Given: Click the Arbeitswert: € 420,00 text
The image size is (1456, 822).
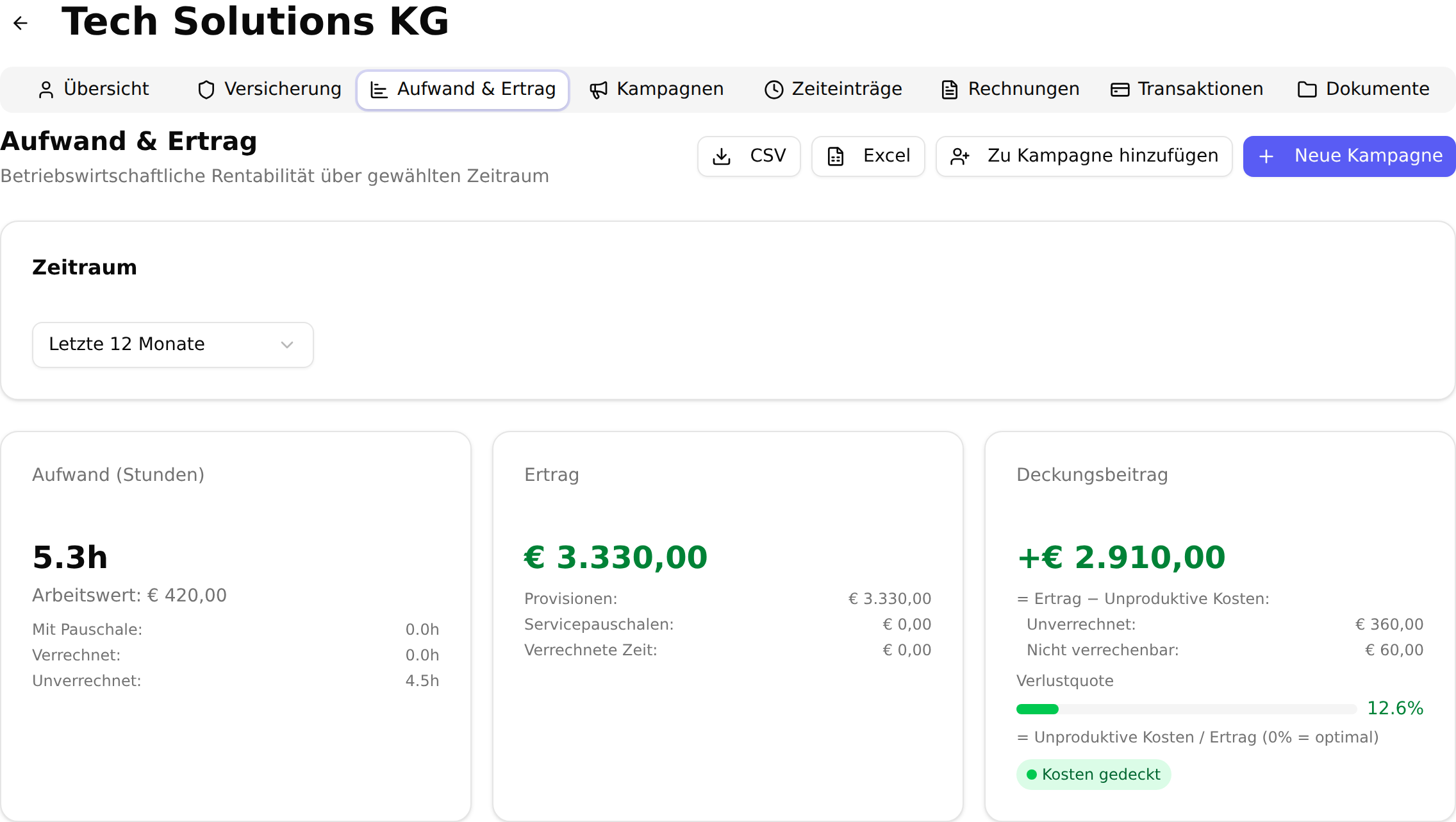Looking at the screenshot, I should pyautogui.click(x=129, y=596).
